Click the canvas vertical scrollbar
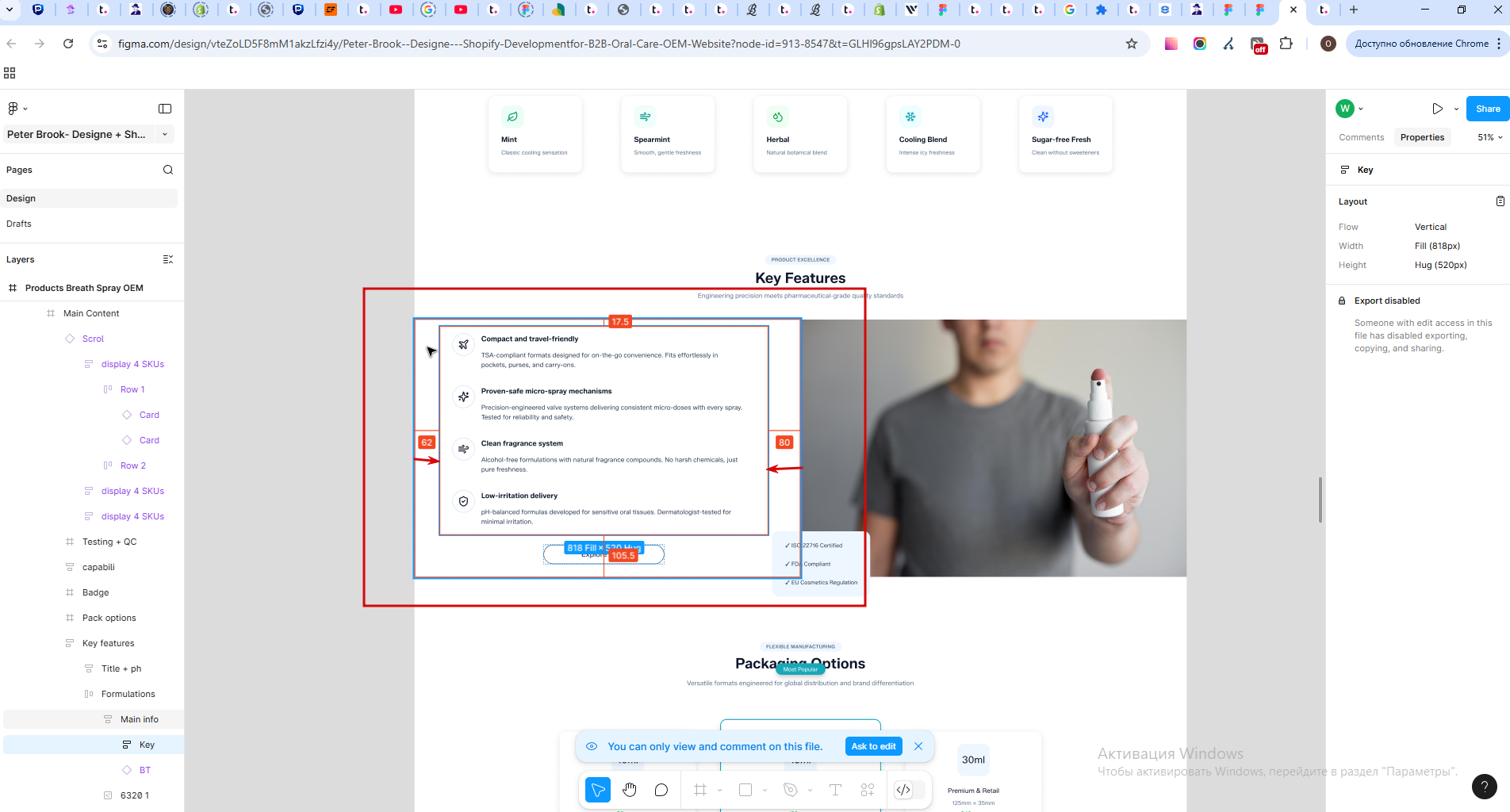1510x812 pixels. click(1320, 500)
